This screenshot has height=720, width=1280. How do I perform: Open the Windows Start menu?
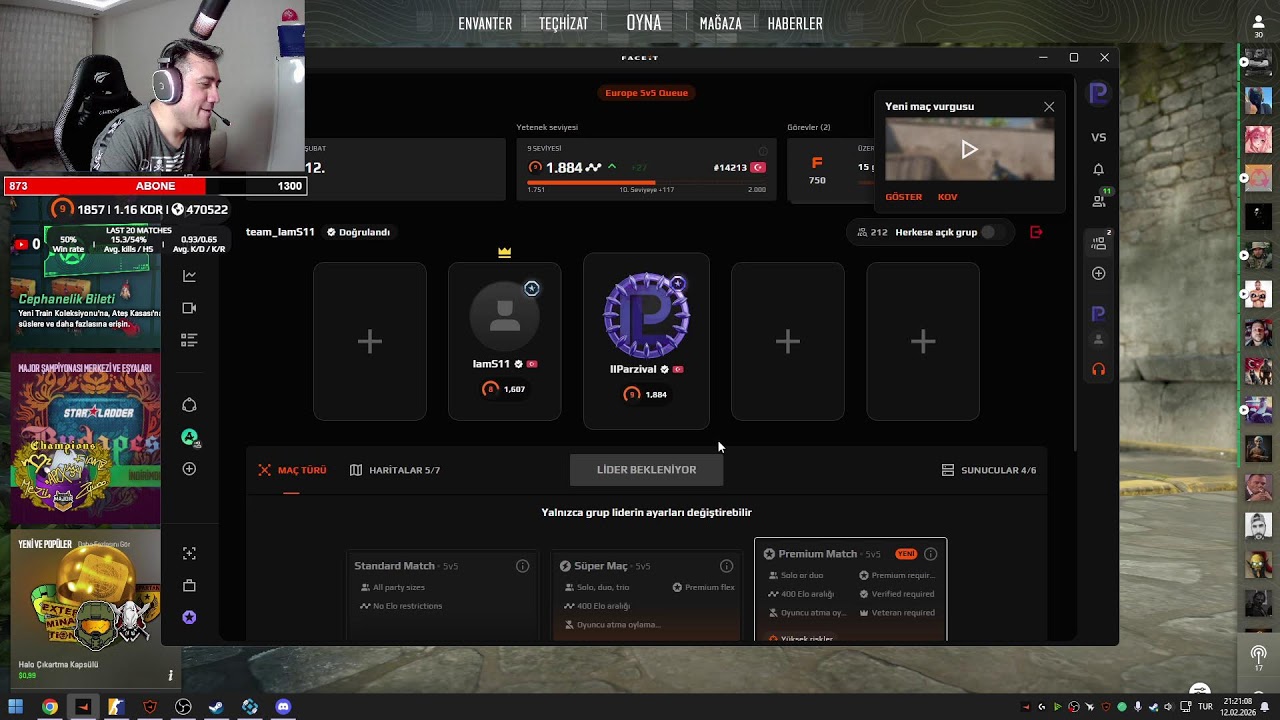point(16,707)
